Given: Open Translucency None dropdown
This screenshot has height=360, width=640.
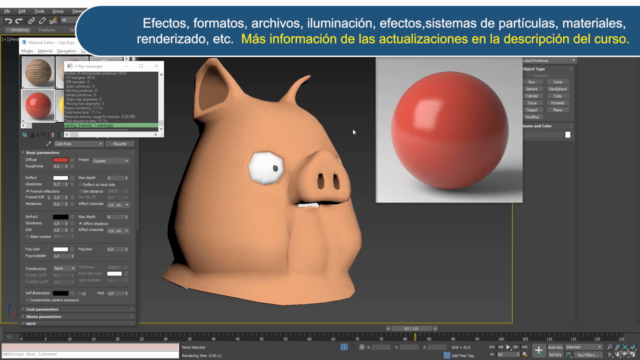Looking at the screenshot, I should click(x=64, y=268).
